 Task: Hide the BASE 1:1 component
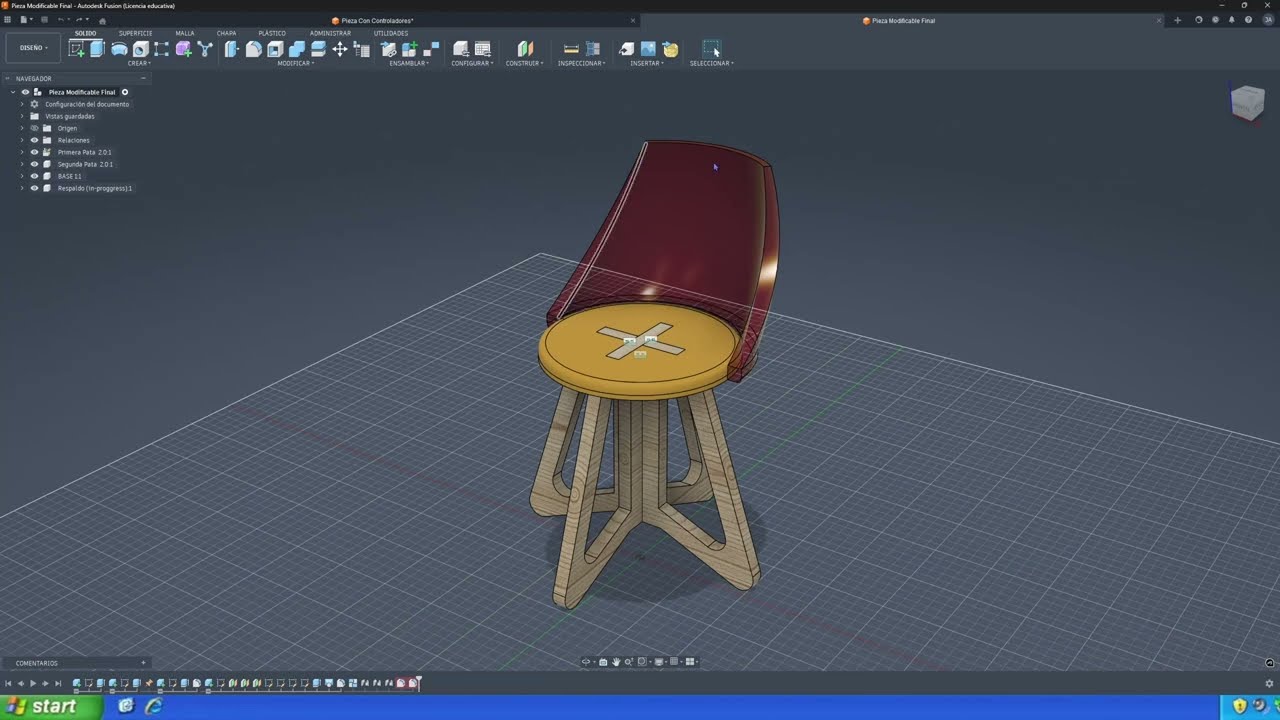coord(34,176)
